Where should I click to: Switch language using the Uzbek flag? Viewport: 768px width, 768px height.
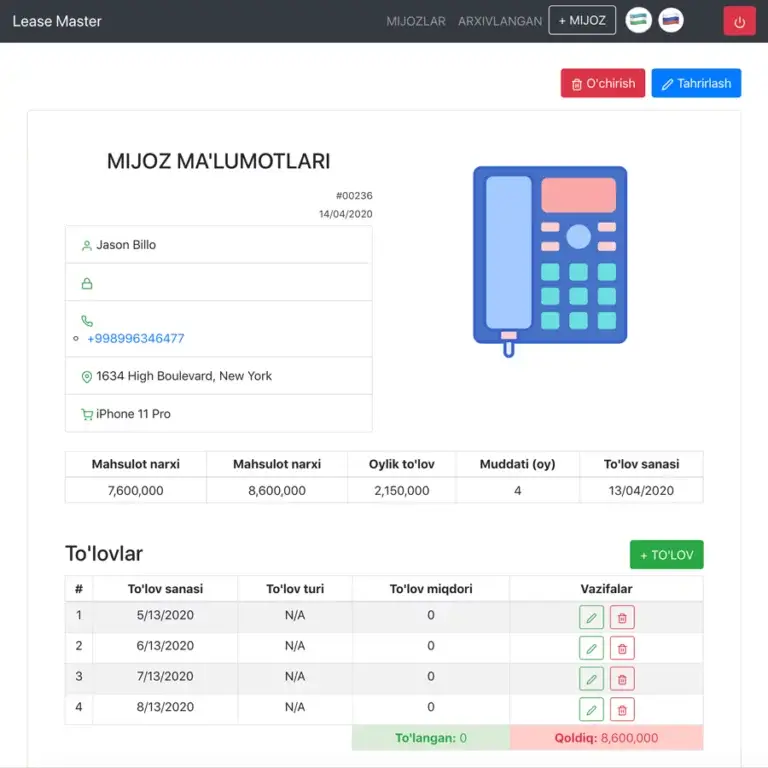point(638,20)
